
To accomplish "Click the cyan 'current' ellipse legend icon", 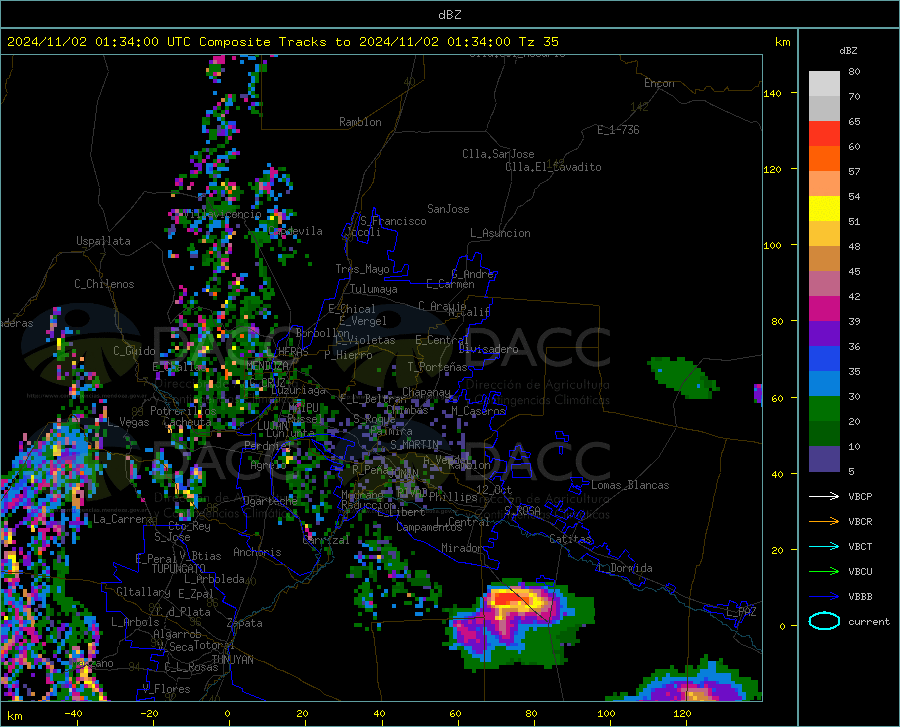I will coord(824,621).
